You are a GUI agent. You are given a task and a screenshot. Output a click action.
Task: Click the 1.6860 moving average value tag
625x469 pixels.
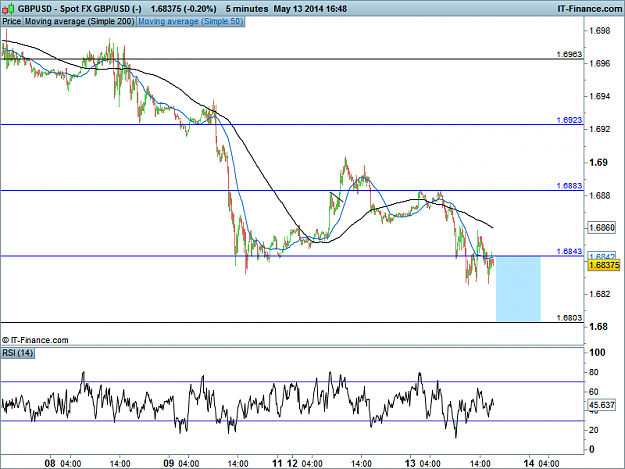(x=602, y=228)
